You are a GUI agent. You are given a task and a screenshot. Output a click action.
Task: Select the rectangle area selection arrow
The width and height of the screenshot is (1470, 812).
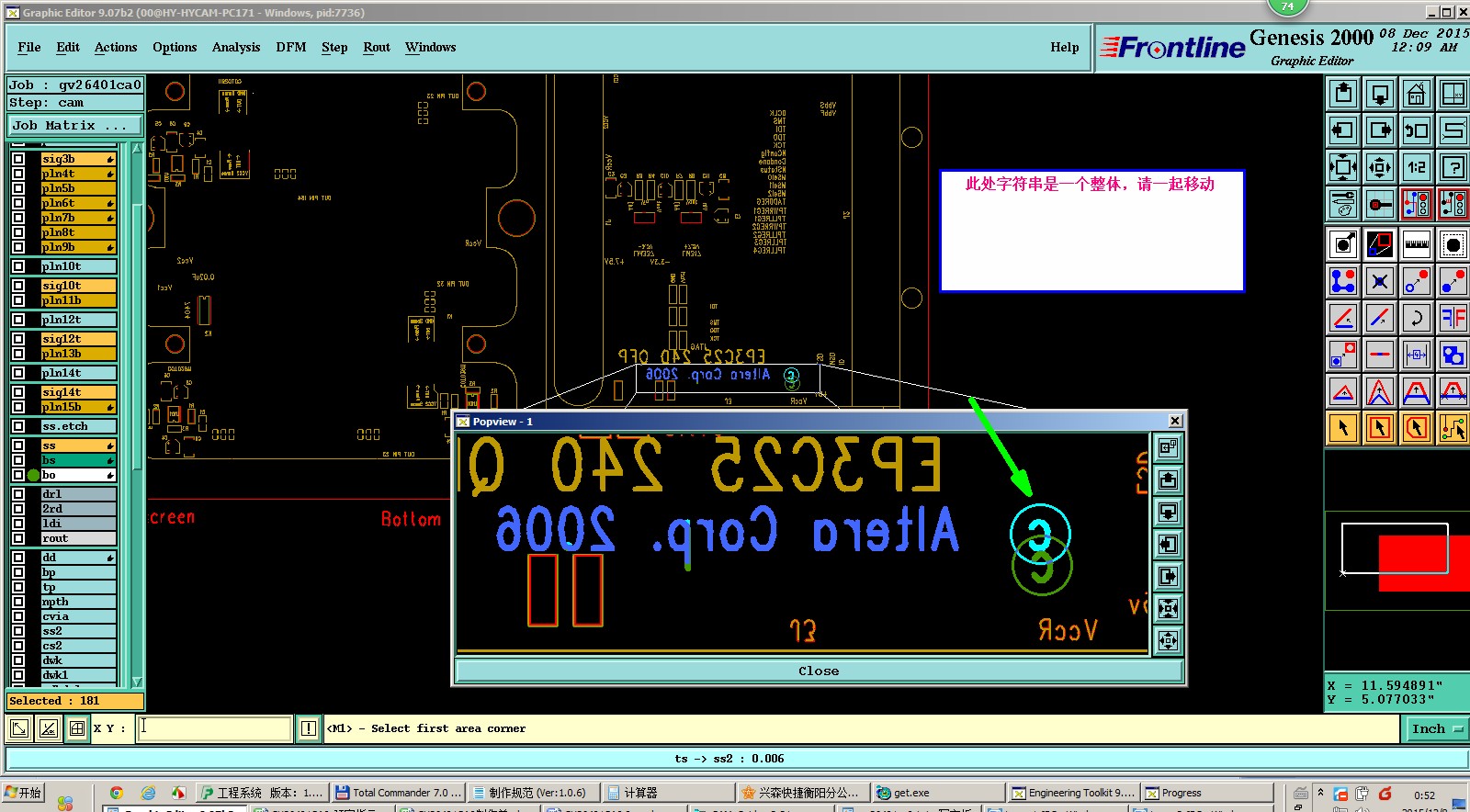point(1380,428)
